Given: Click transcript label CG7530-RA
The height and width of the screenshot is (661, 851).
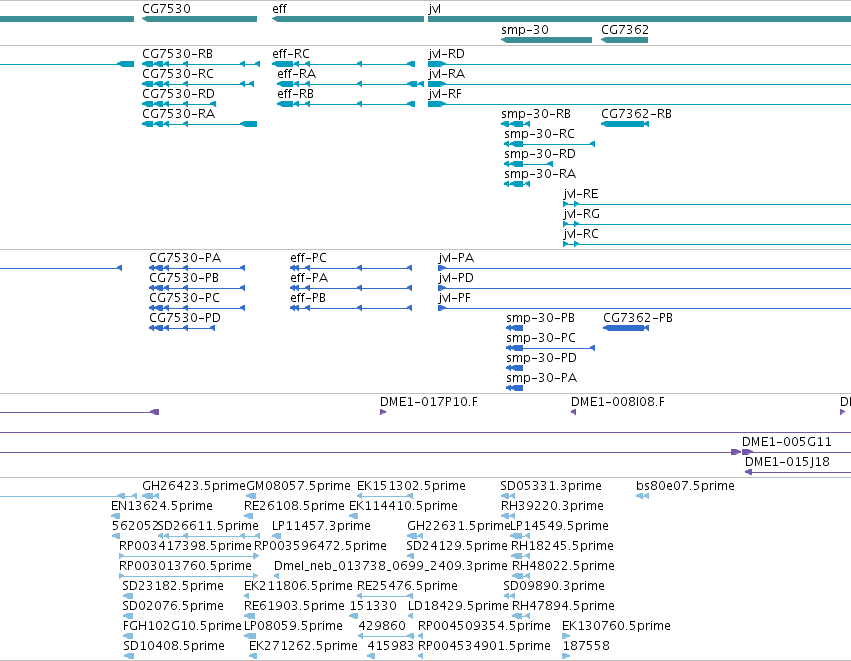Looking at the screenshot, I should click(179, 114).
